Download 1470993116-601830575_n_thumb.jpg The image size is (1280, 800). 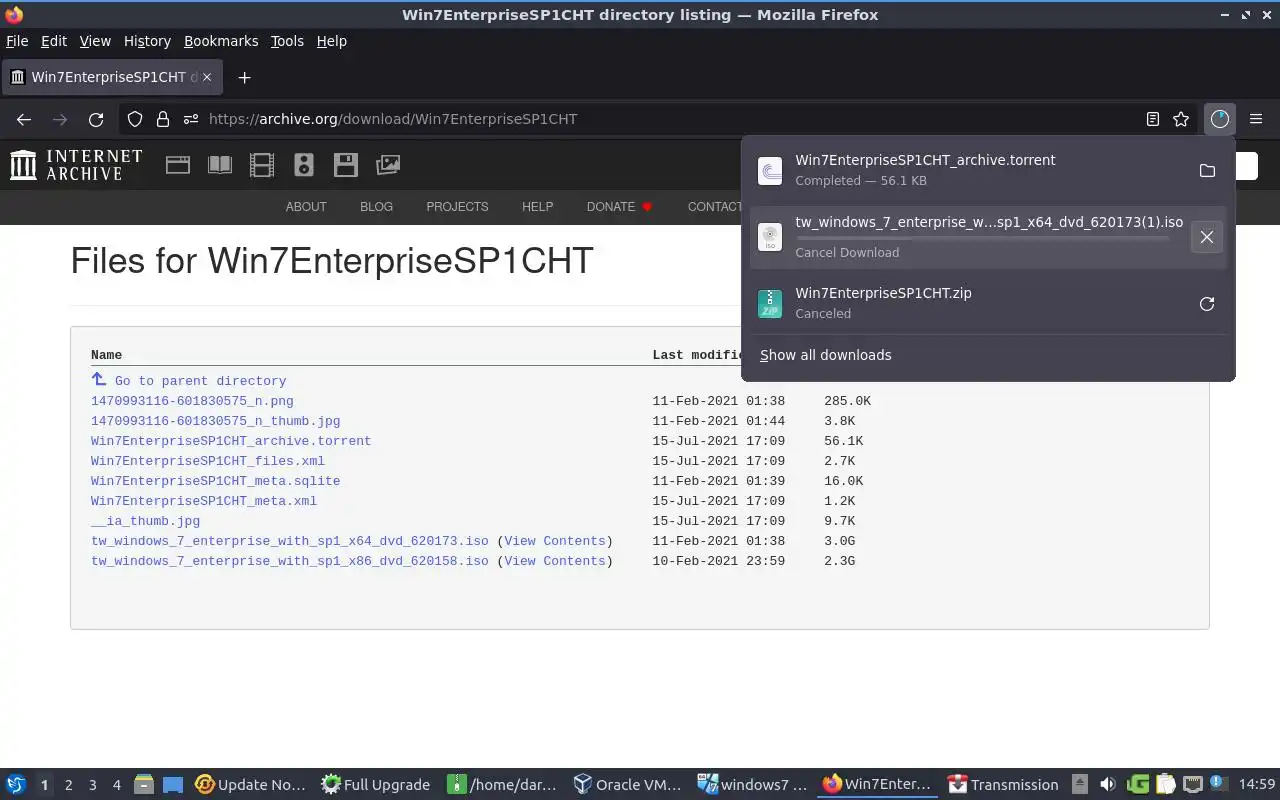coord(215,421)
